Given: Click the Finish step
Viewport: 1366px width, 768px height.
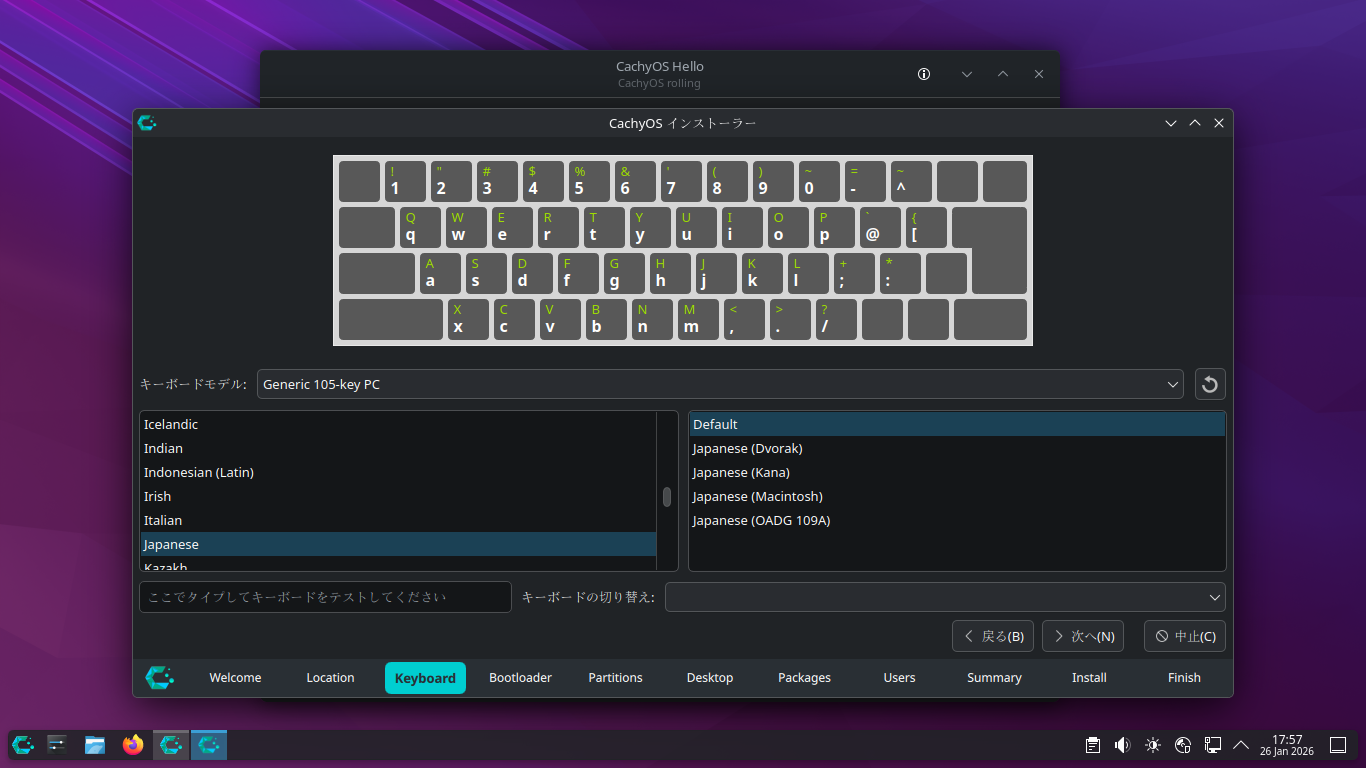Looking at the screenshot, I should [1184, 678].
